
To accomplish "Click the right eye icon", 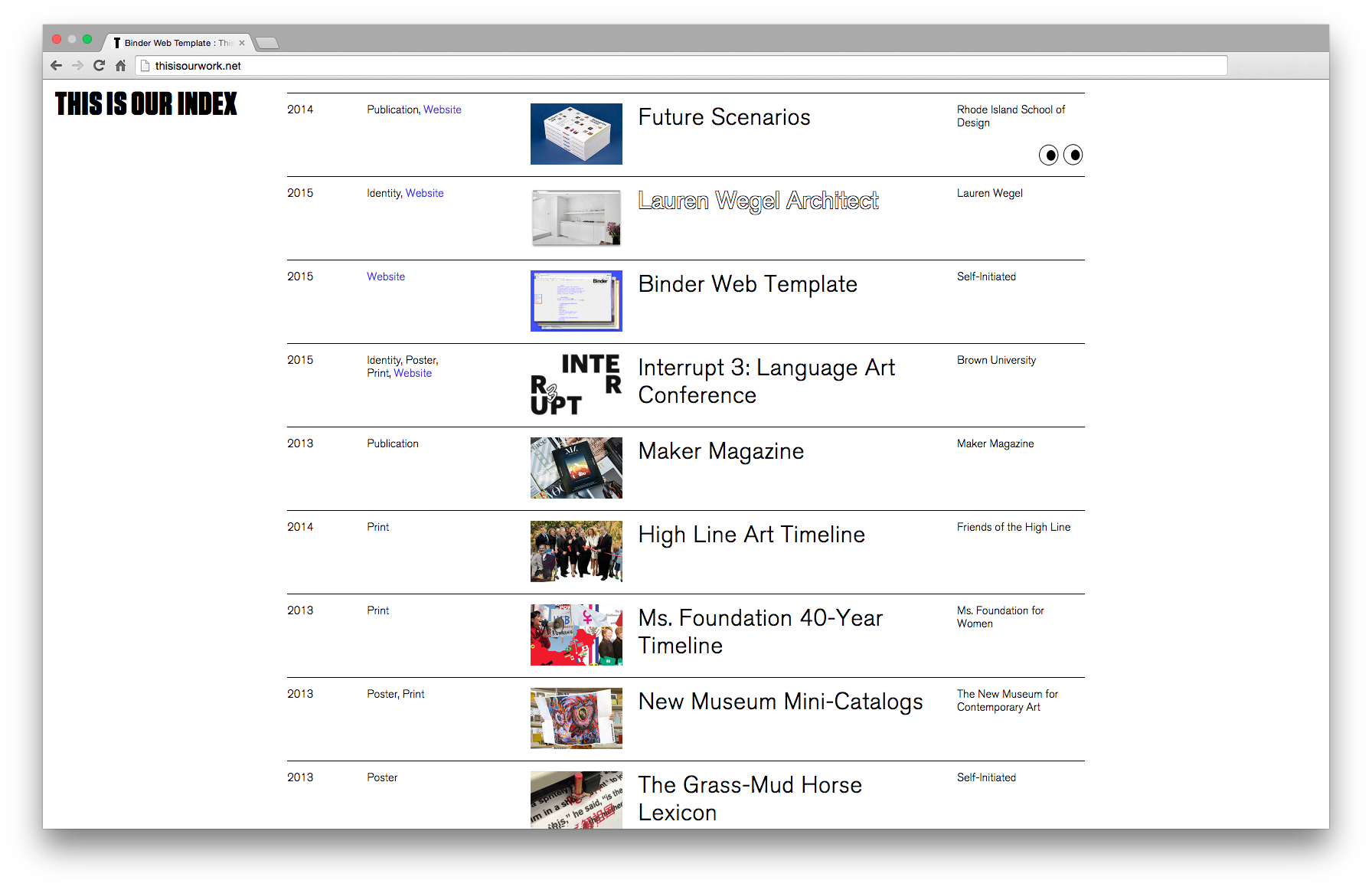I will coord(1073,155).
